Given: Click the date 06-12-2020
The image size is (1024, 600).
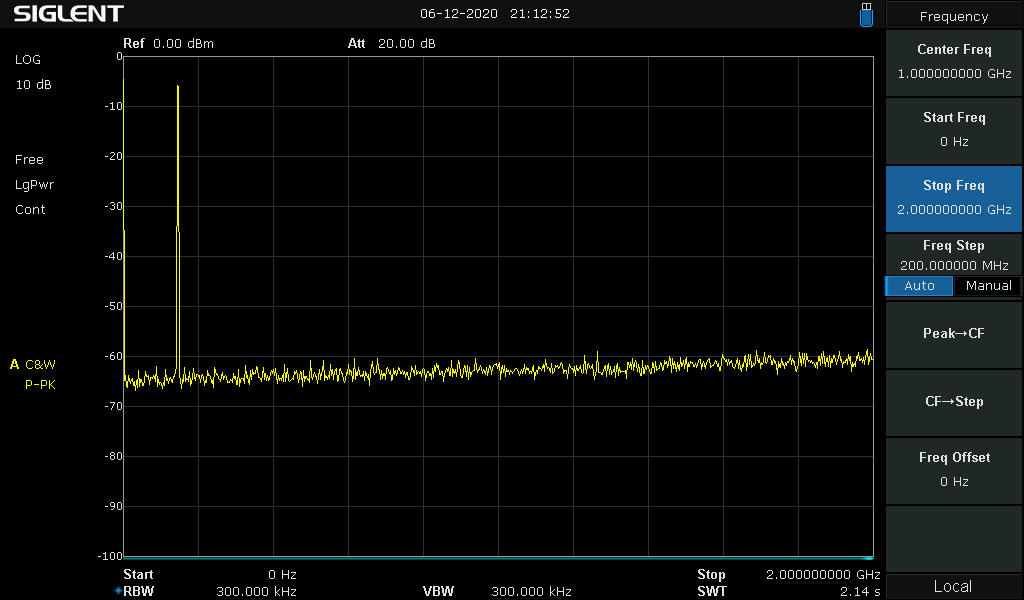Looking at the screenshot, I should 458,14.
